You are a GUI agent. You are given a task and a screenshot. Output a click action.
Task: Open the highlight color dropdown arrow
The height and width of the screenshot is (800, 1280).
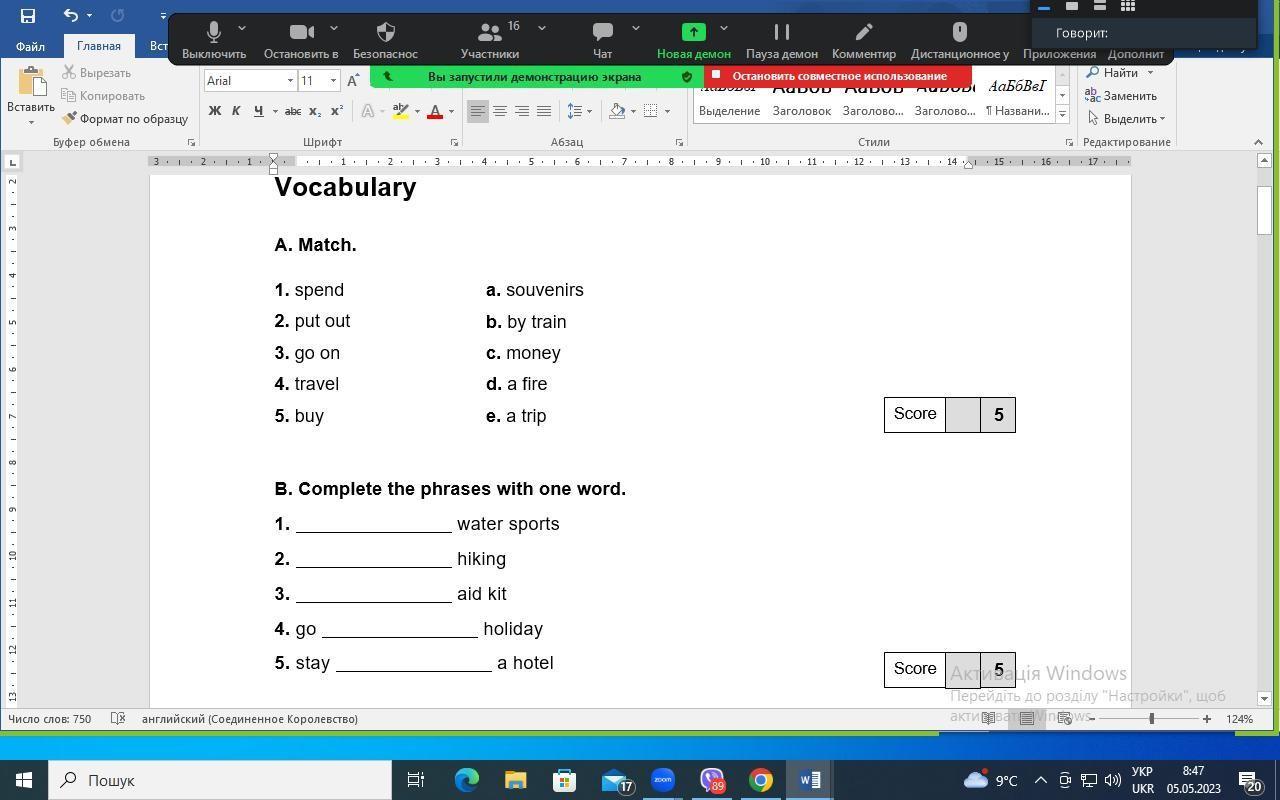[x=417, y=111]
